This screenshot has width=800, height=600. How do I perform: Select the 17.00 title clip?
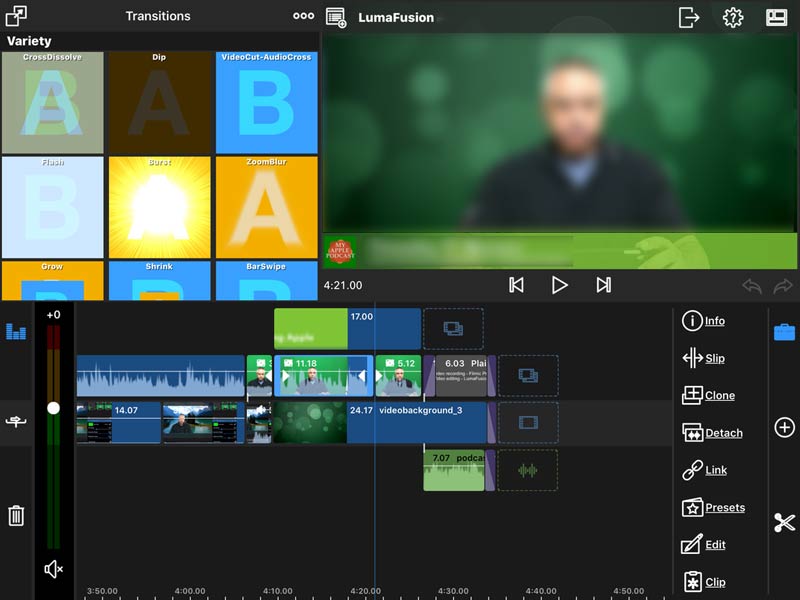[347, 329]
